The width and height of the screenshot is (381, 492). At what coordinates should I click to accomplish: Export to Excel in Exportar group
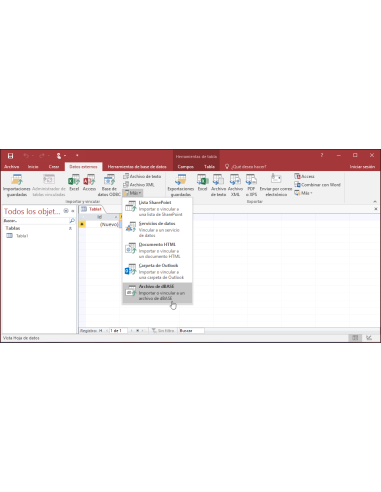click(202, 183)
